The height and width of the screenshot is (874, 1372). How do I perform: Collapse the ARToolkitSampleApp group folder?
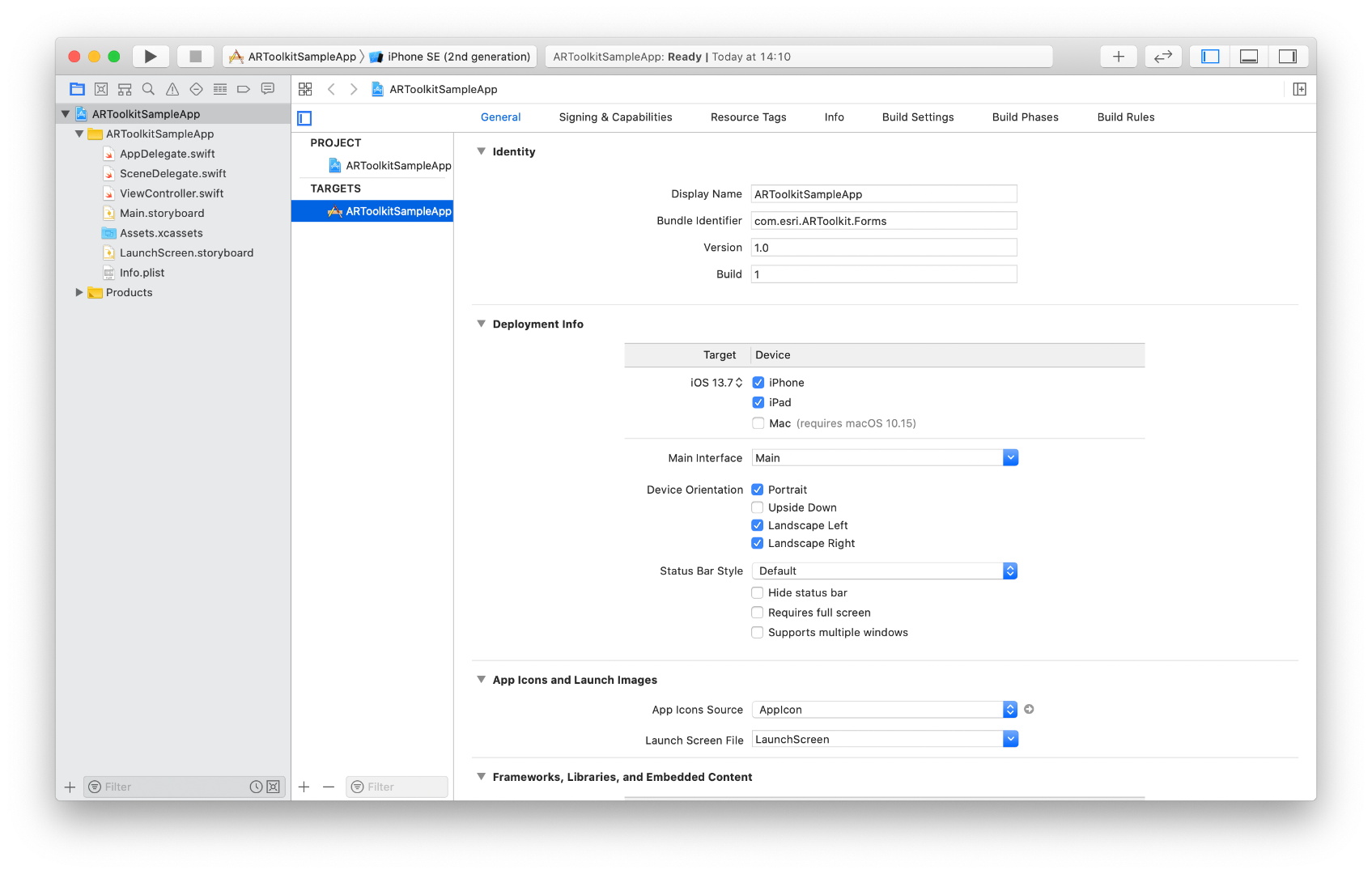coord(79,134)
